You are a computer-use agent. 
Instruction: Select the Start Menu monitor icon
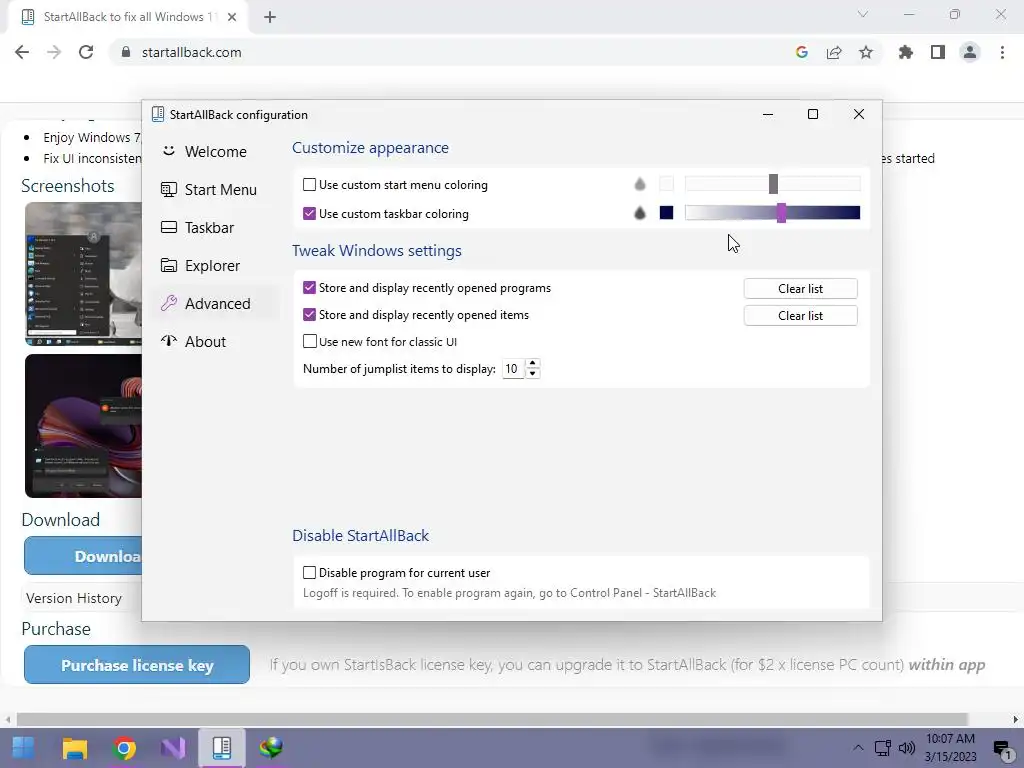pos(168,189)
